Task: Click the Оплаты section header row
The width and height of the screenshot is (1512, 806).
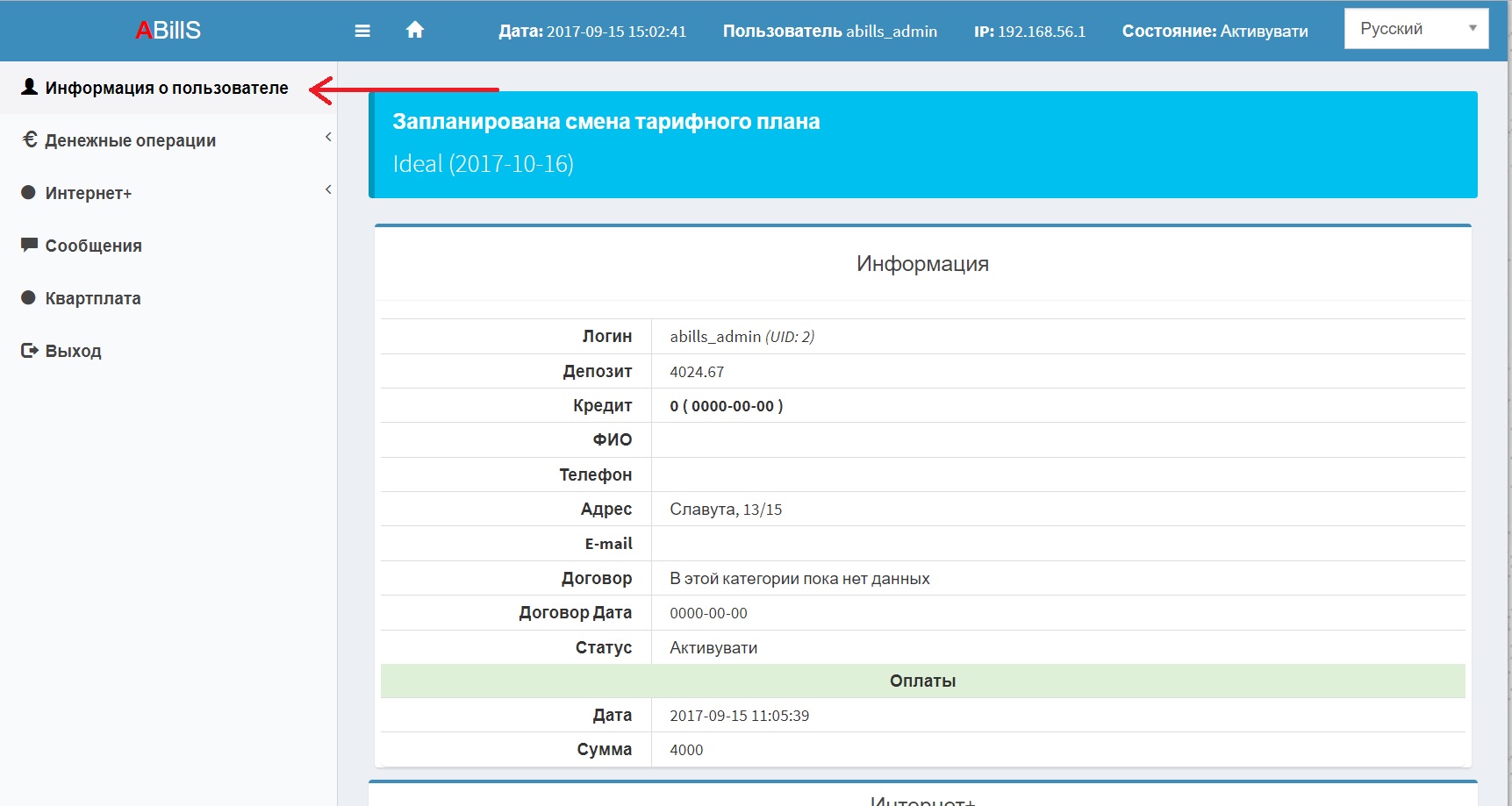Action: click(x=923, y=681)
